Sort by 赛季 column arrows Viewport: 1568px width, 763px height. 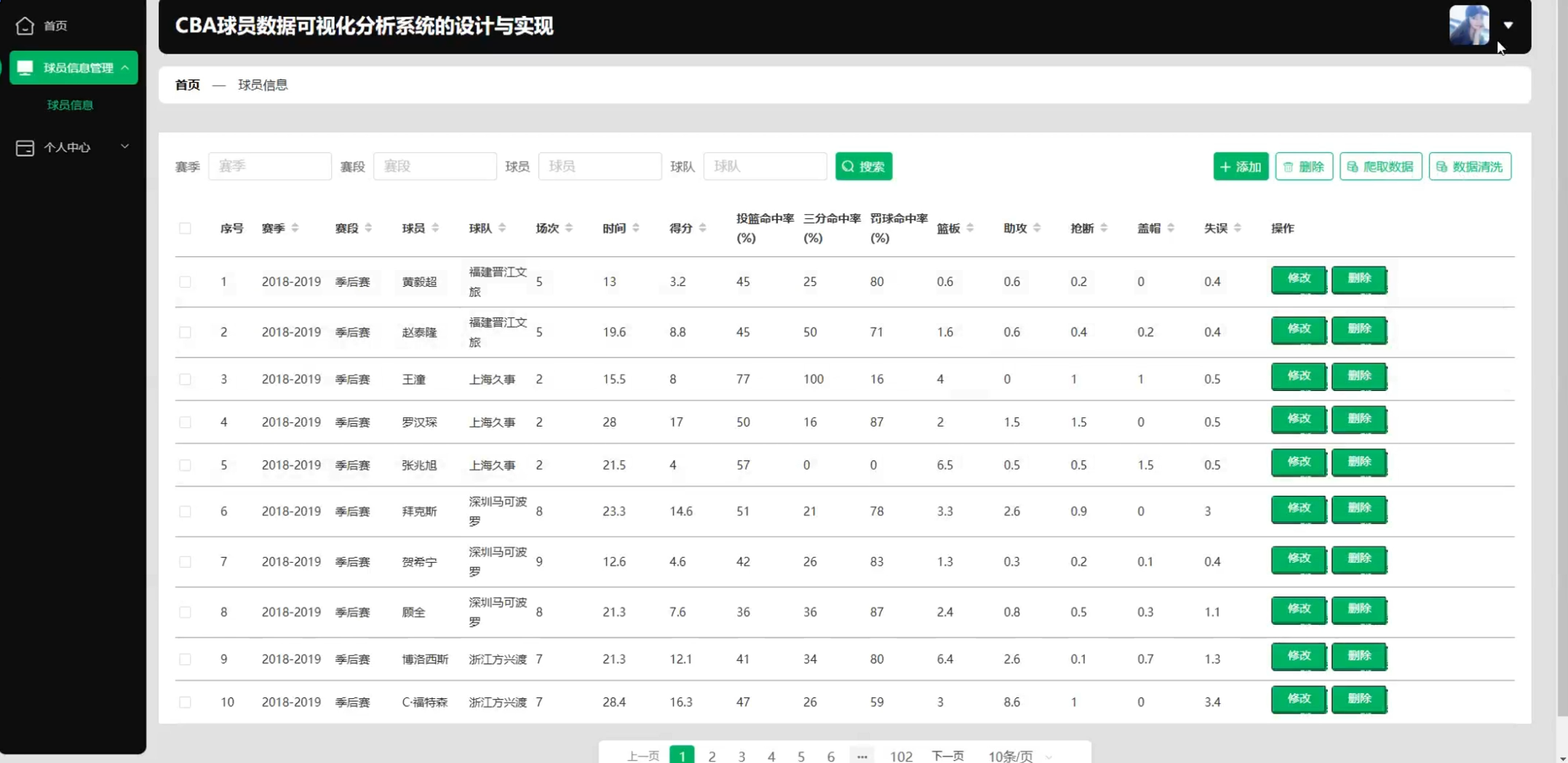click(295, 228)
